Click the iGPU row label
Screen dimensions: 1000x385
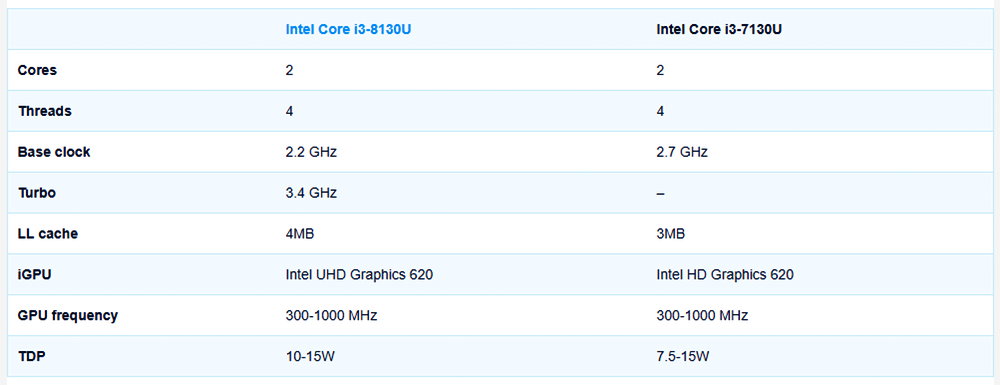[34, 275]
